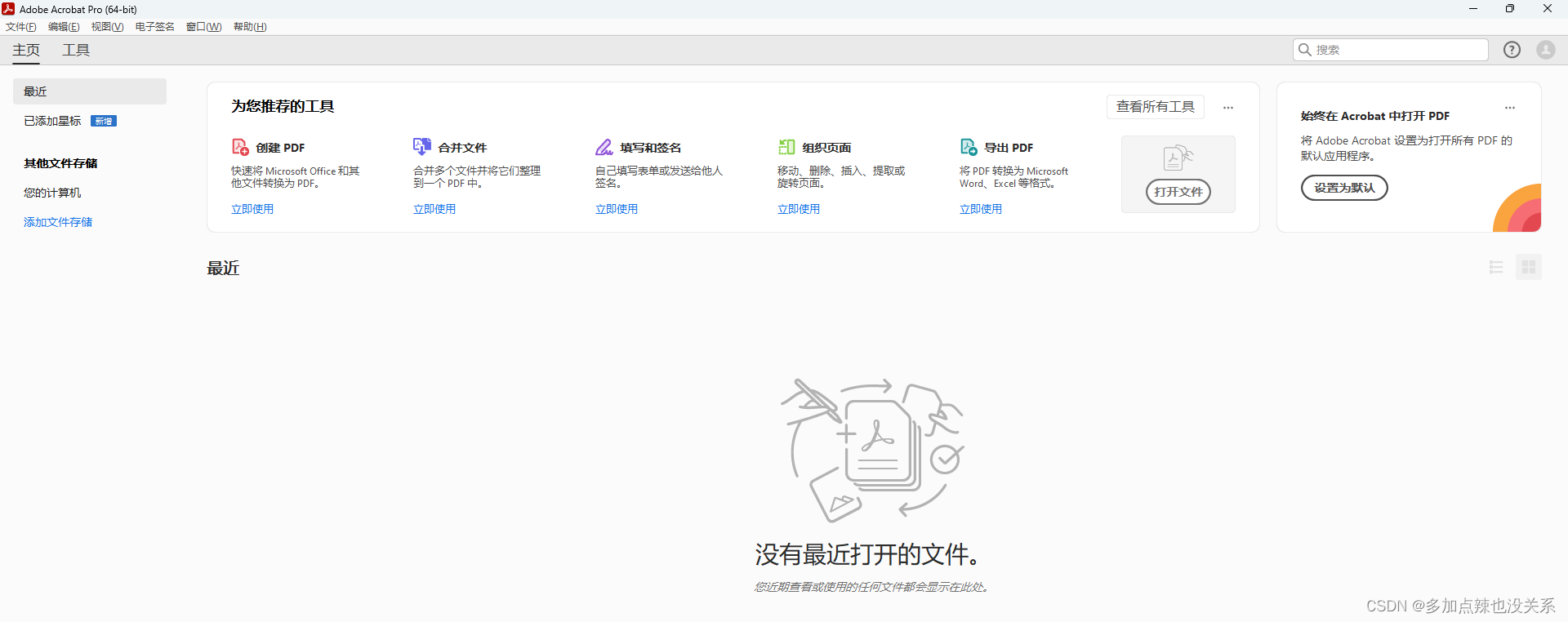Click the magnifier icon in search box

click(1305, 50)
